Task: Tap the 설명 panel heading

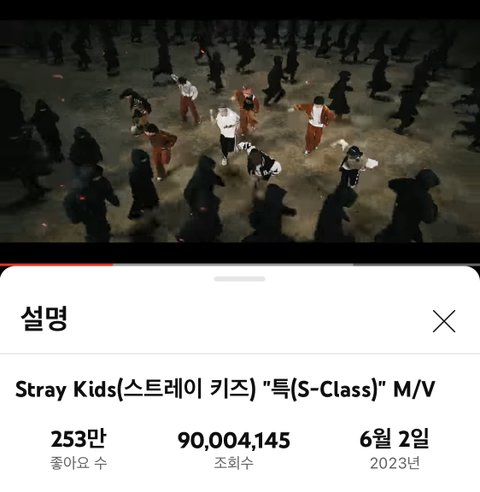Action: point(44,318)
